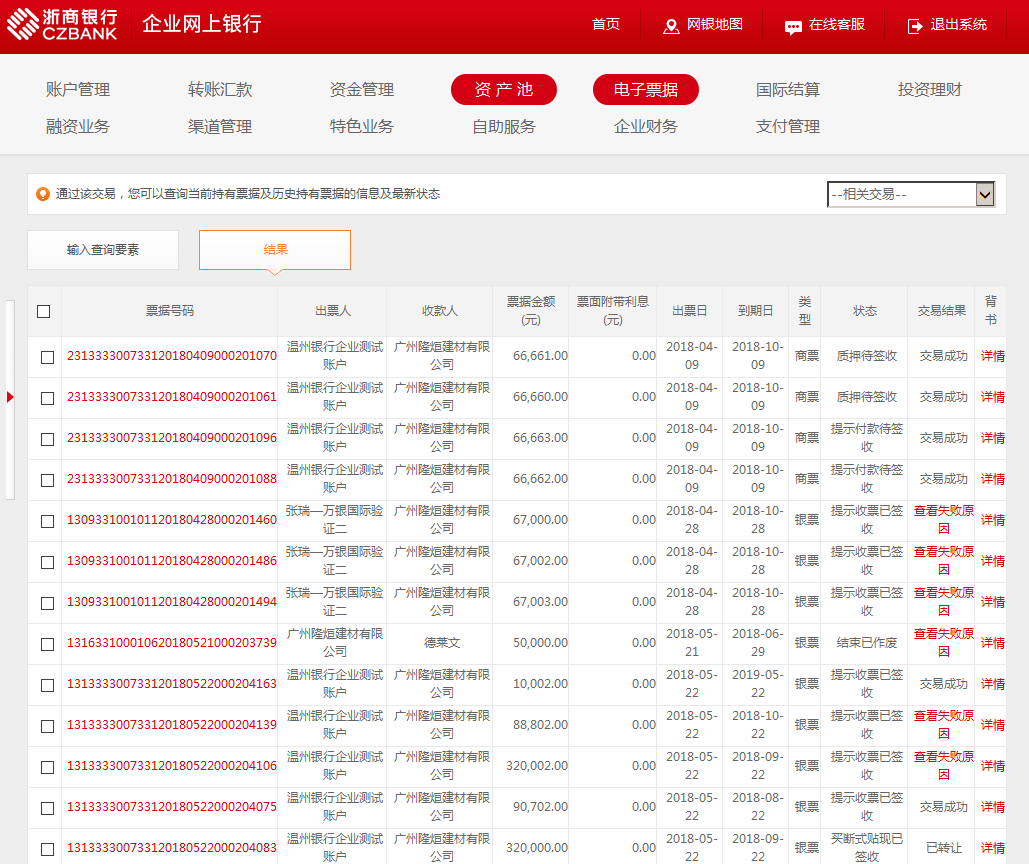Open 详情 for bill ending 201070

coord(993,356)
